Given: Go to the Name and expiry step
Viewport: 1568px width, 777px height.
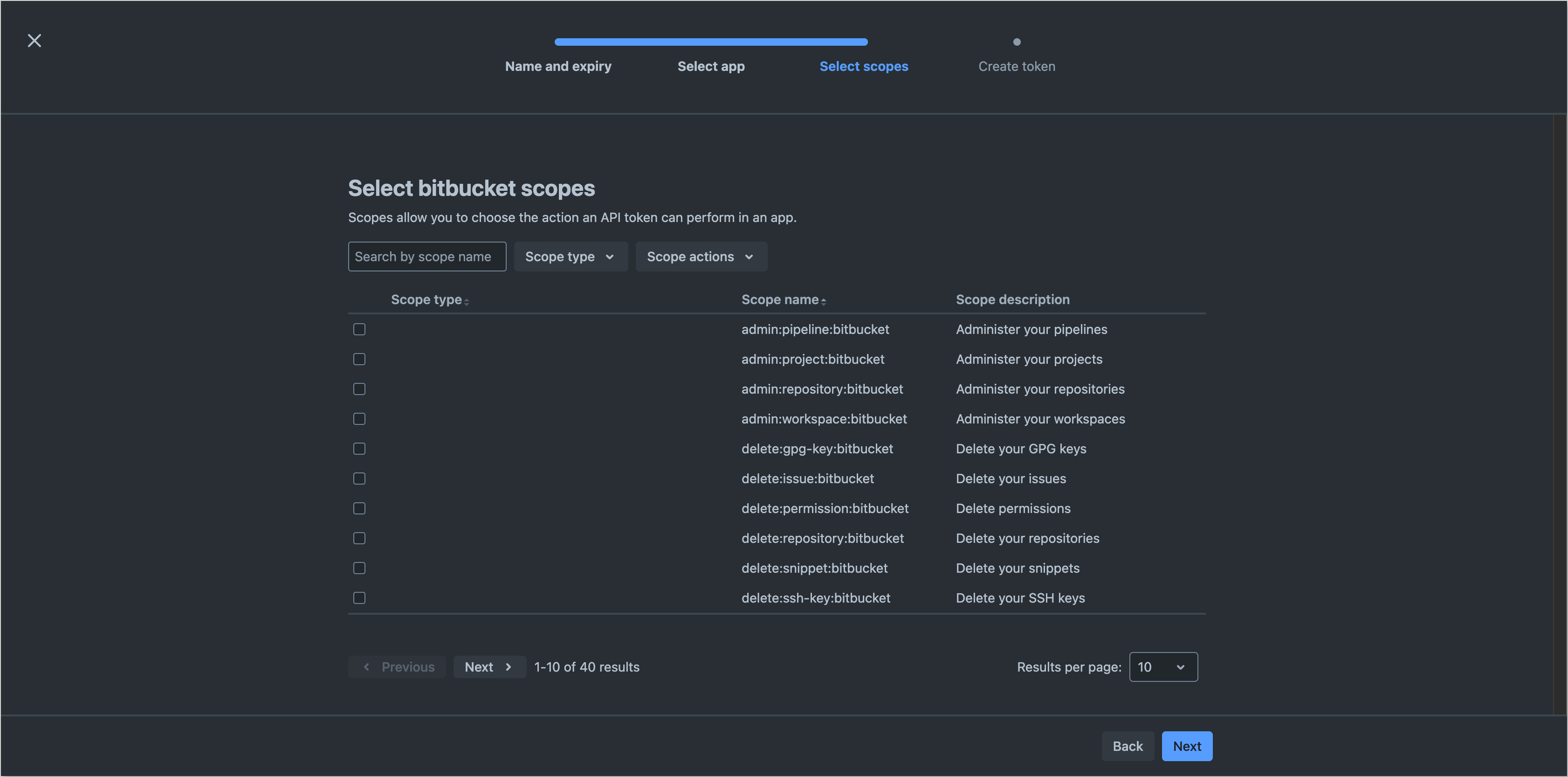Looking at the screenshot, I should tap(558, 66).
